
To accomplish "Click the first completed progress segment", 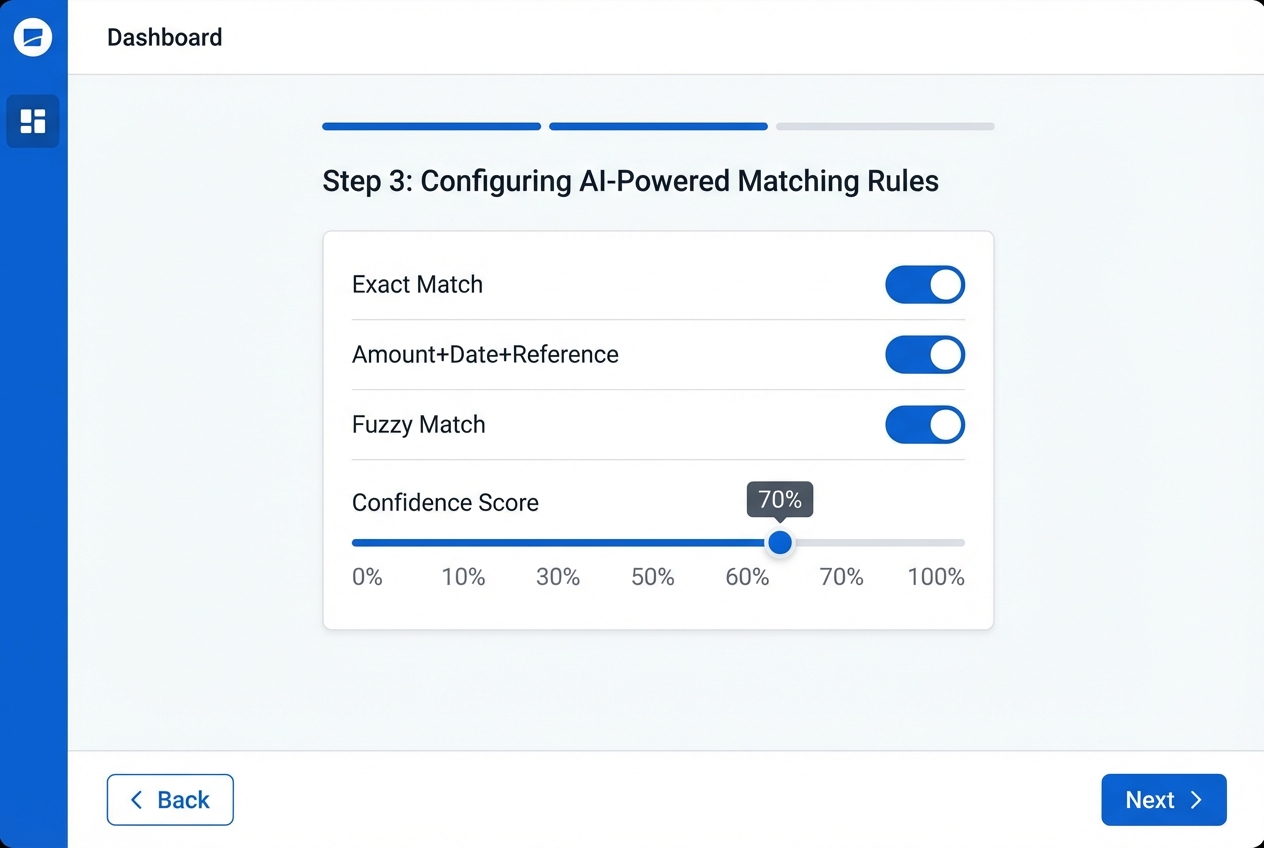I will pos(430,126).
